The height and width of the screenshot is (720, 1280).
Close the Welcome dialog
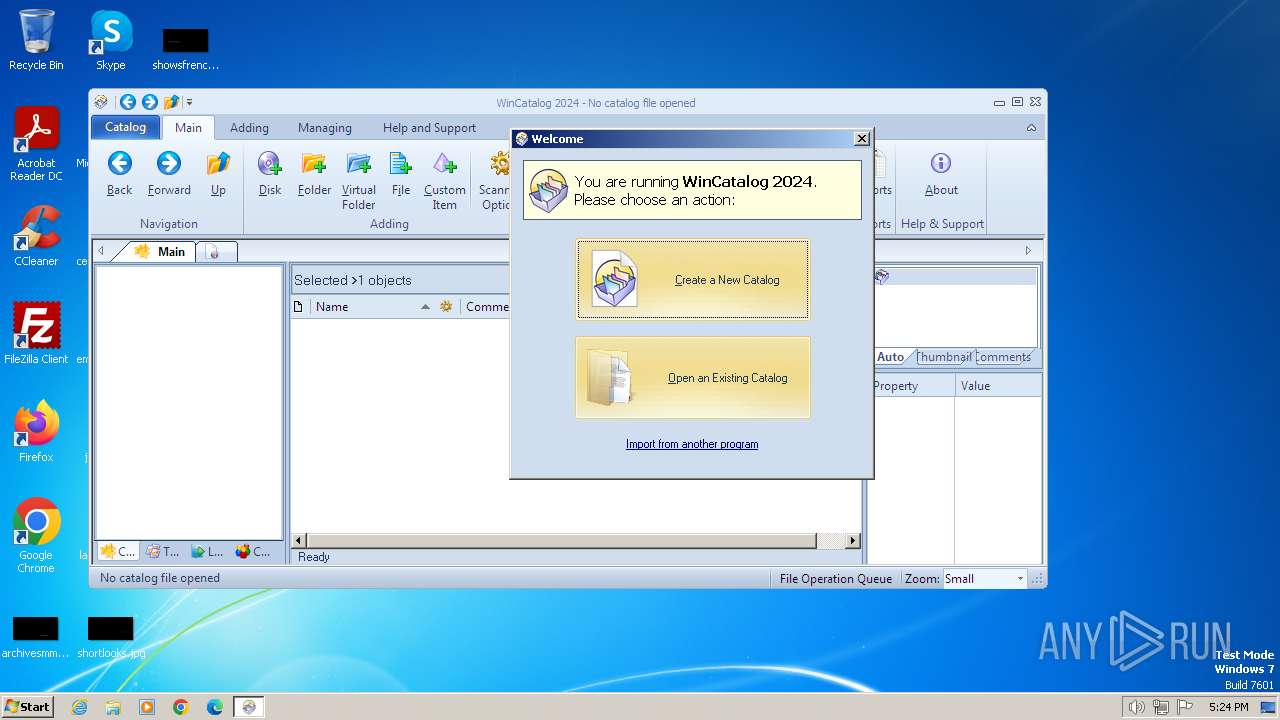[861, 139]
